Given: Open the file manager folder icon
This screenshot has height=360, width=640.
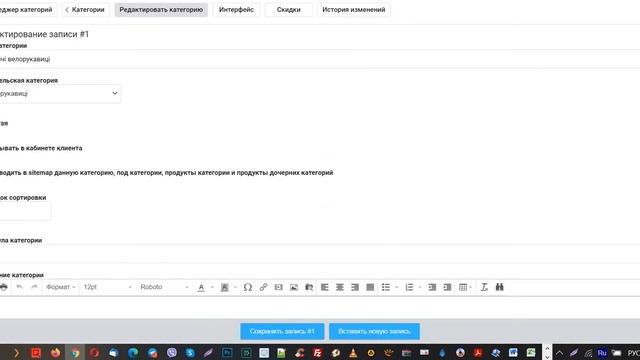Looking at the screenshot, I should [x=309, y=287].
